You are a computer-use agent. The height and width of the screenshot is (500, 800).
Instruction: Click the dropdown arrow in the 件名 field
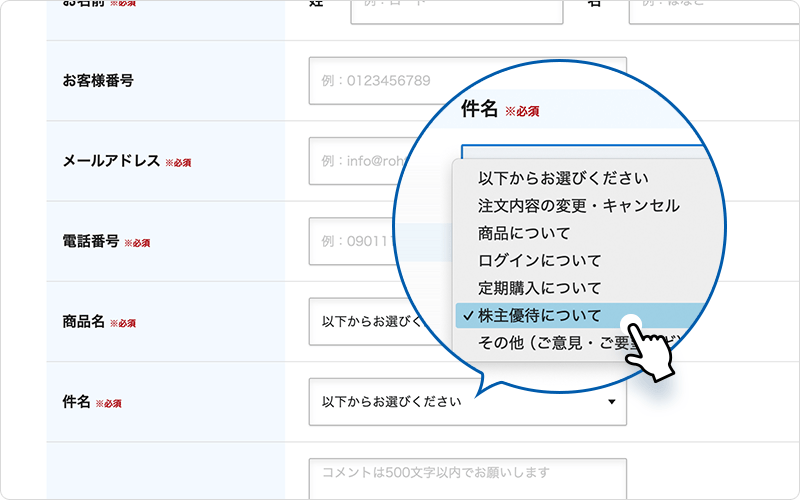[x=611, y=403]
